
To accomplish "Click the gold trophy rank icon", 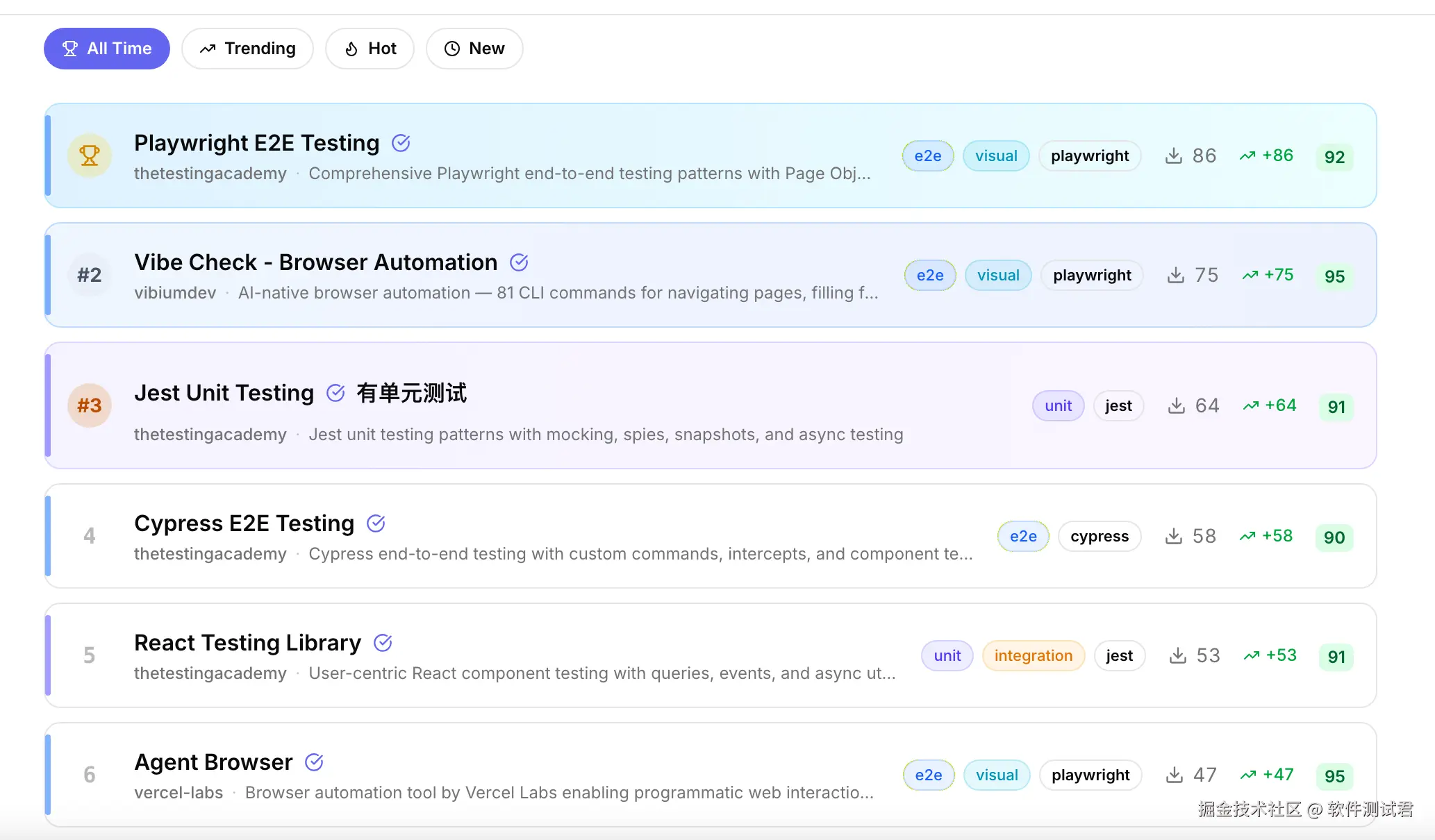I will [90, 156].
